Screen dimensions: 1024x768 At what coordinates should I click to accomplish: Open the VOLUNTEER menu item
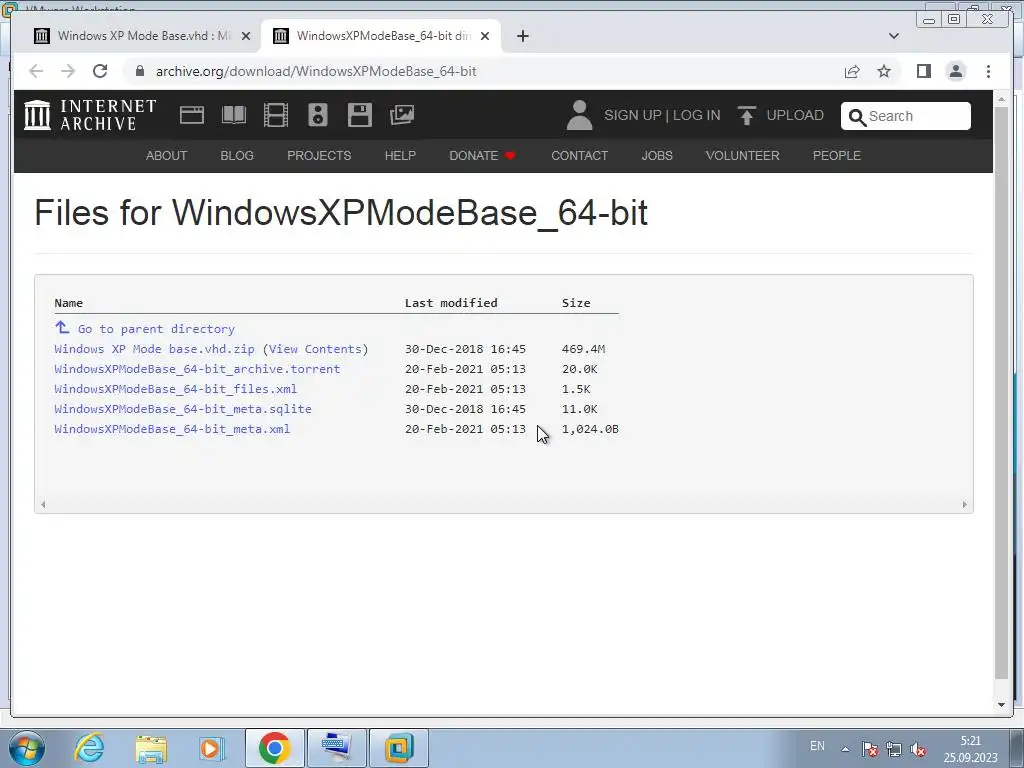click(743, 155)
